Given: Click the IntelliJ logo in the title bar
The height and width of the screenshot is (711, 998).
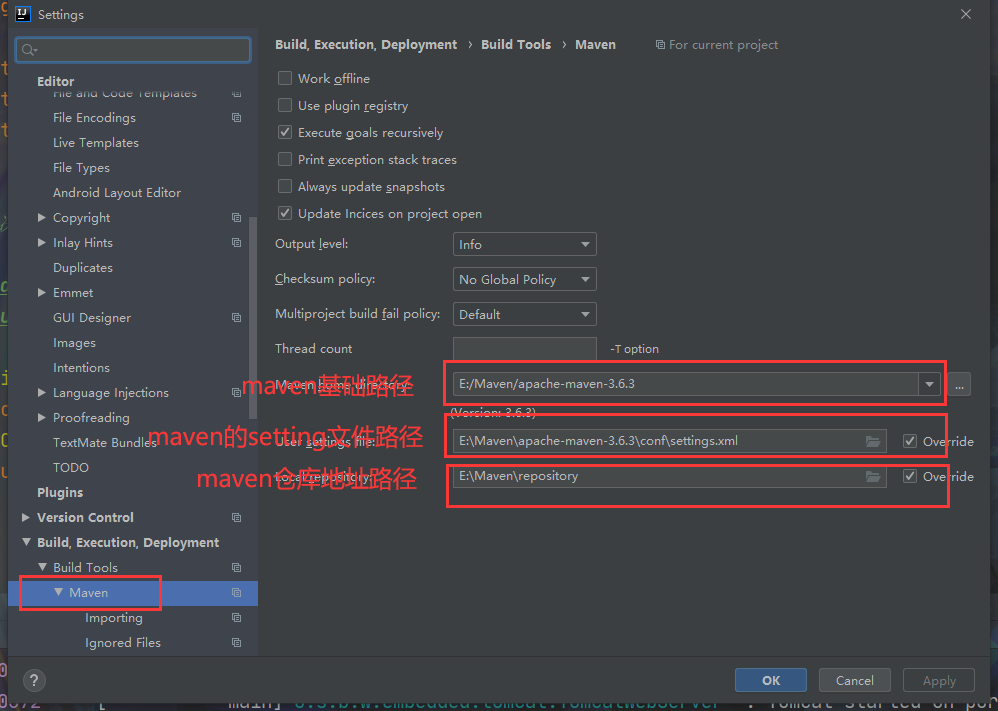Looking at the screenshot, I should 23,14.
